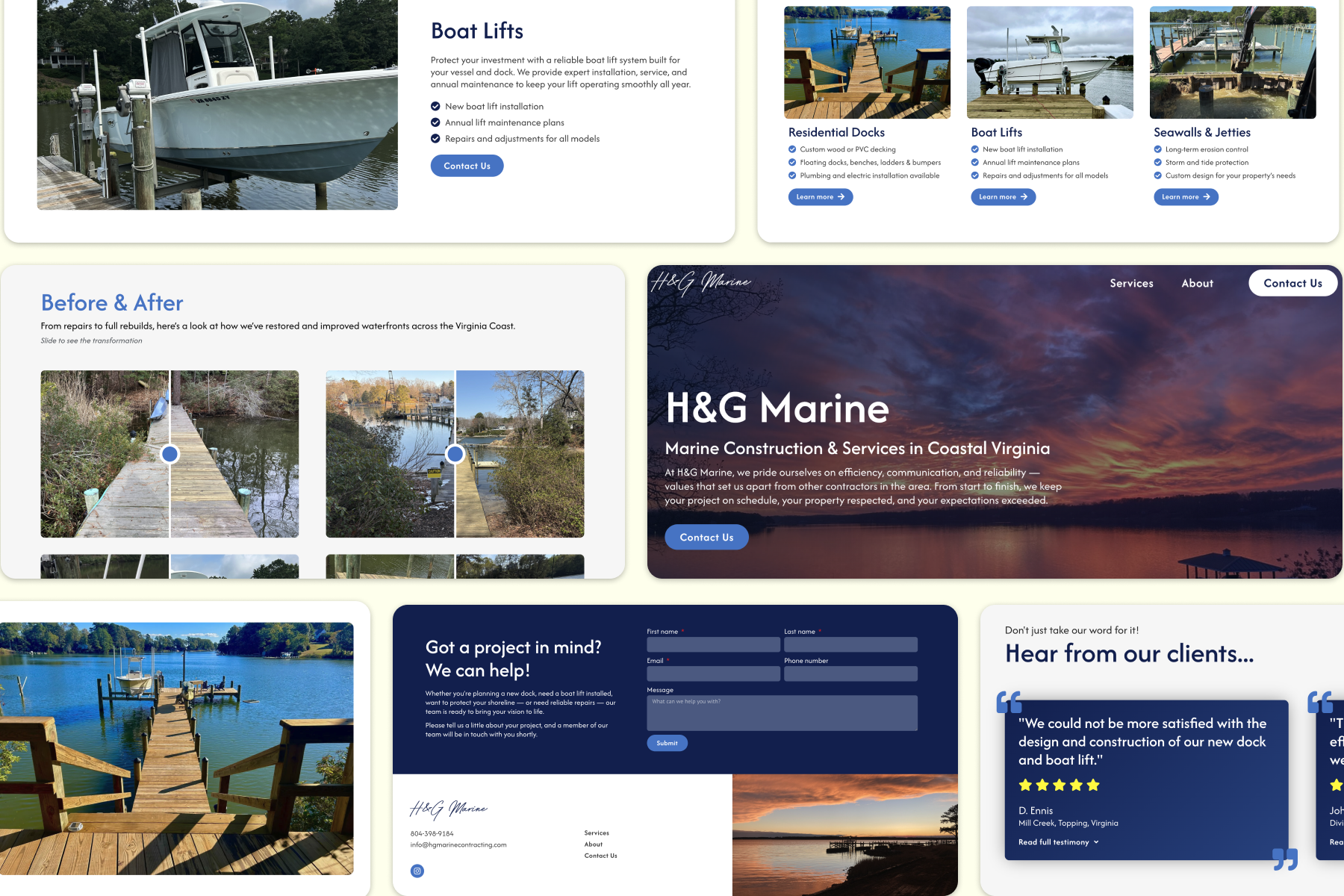Expand Read full testimony chevron for D. Ennis

click(1096, 842)
